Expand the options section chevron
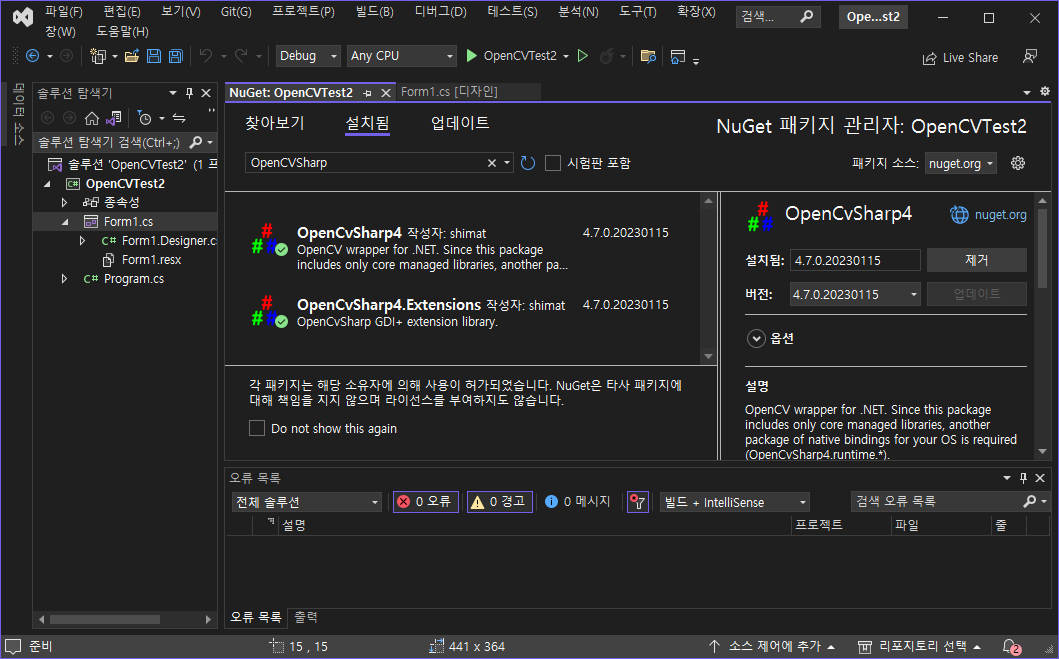The height and width of the screenshot is (659, 1059). (756, 338)
